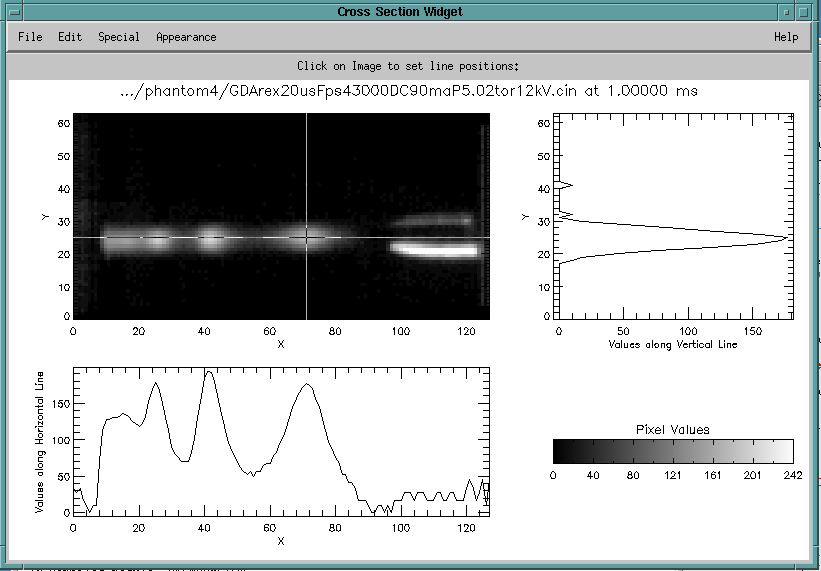This screenshot has height=571, width=821.
Task: Open the Appearance menu
Action: pos(186,37)
